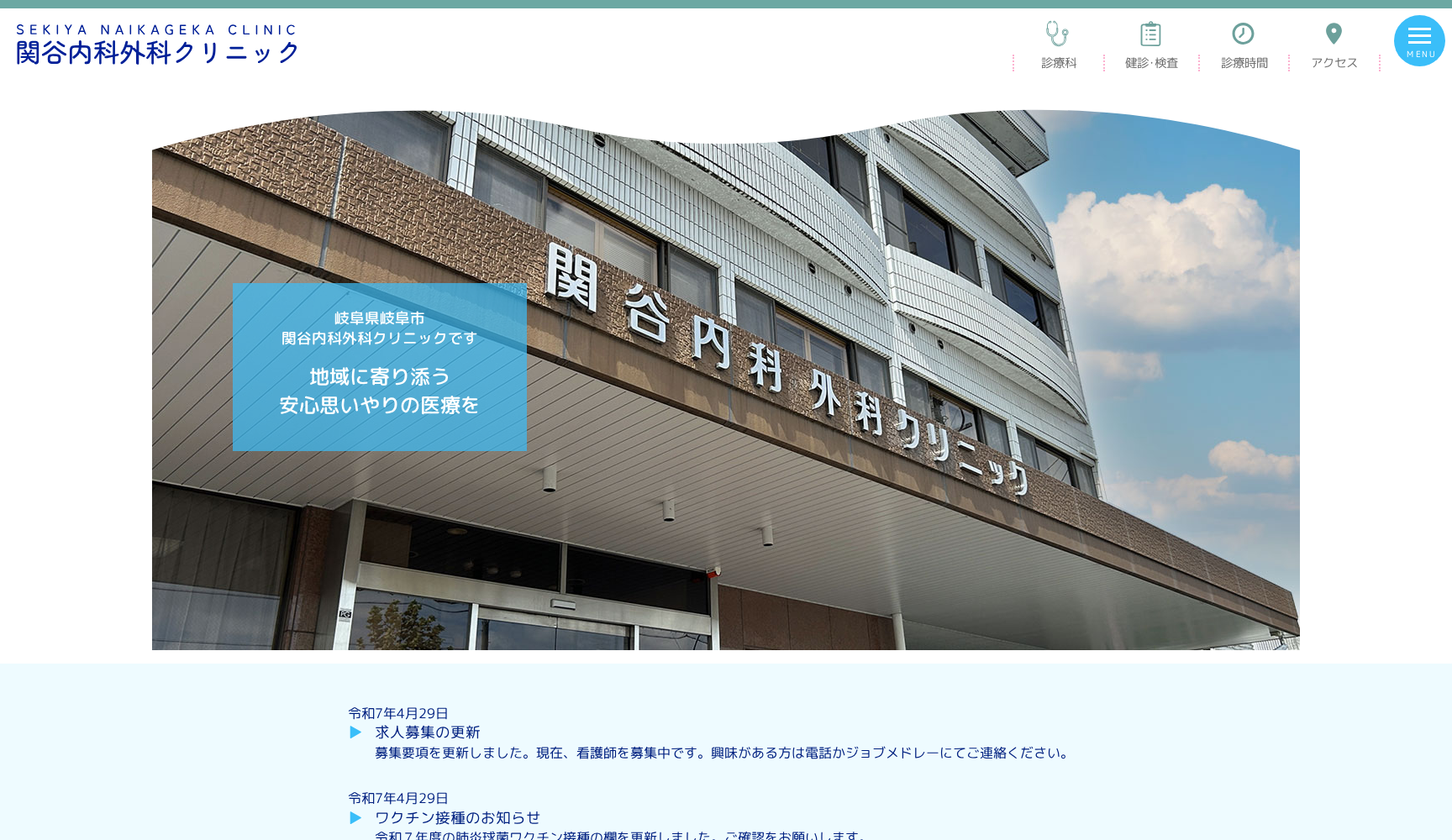Select the stethoscope 診療科 icon
This screenshot has width=1452, height=840.
1056,34
